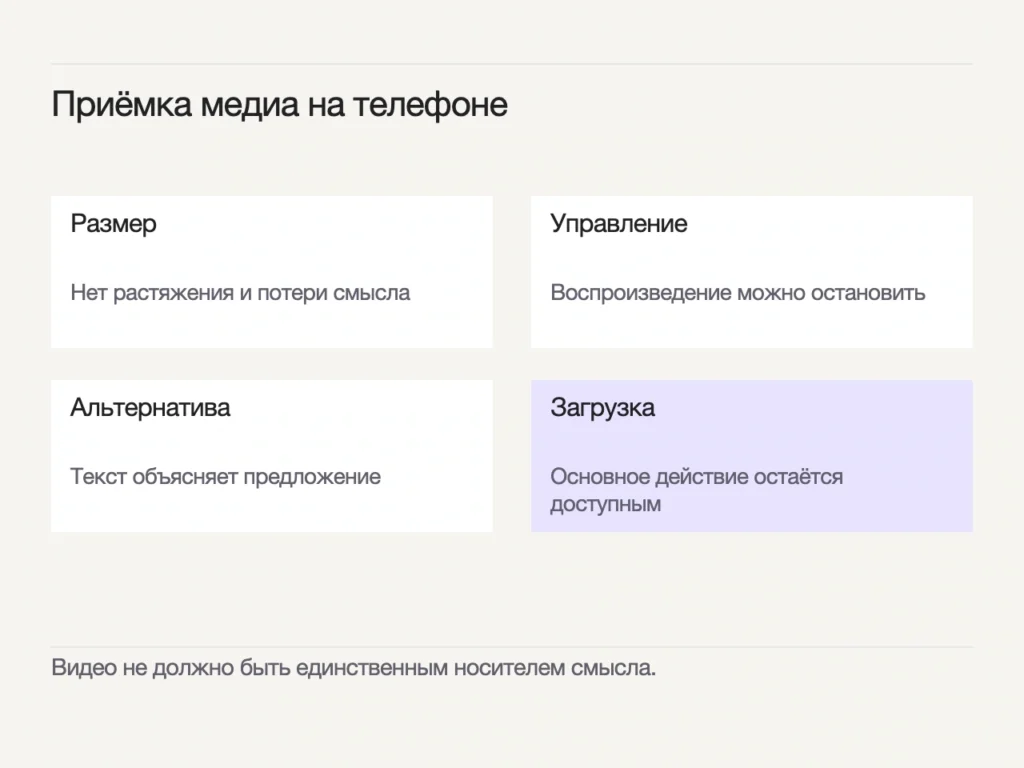Screen dimensions: 1024x768
Task: Click the heading "Приёмка медиа на телефоне"
Action: point(280,104)
